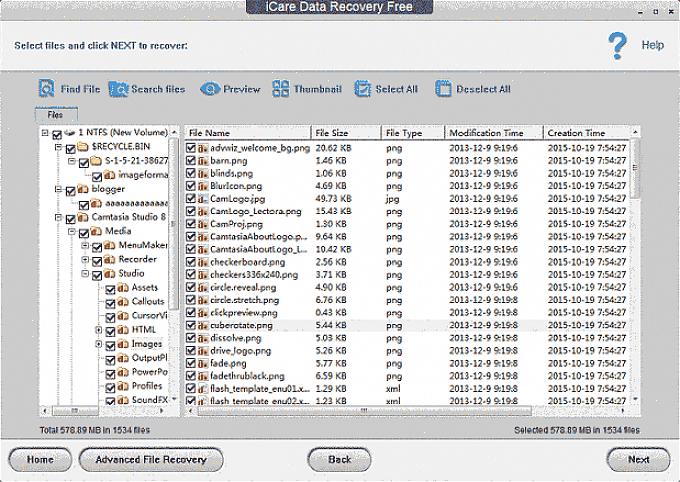Image resolution: width=680 pixels, height=482 pixels.
Task: Toggle checkbox for drive_logo.png
Action: pos(191,351)
